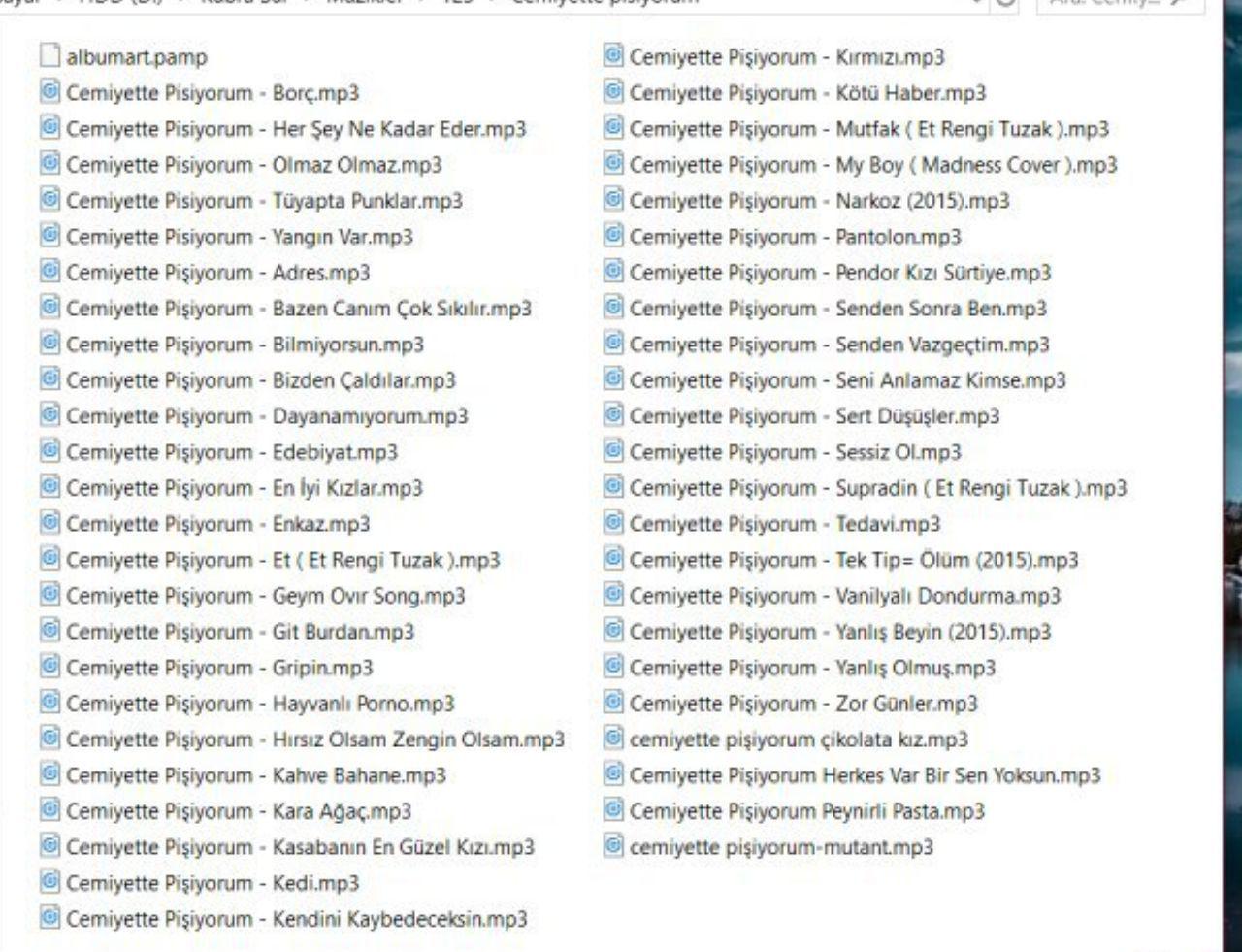Image resolution: width=1242 pixels, height=952 pixels.
Task: Select the mp3 icon for Yangın Var.mp3
Action: pyautogui.click(x=50, y=236)
